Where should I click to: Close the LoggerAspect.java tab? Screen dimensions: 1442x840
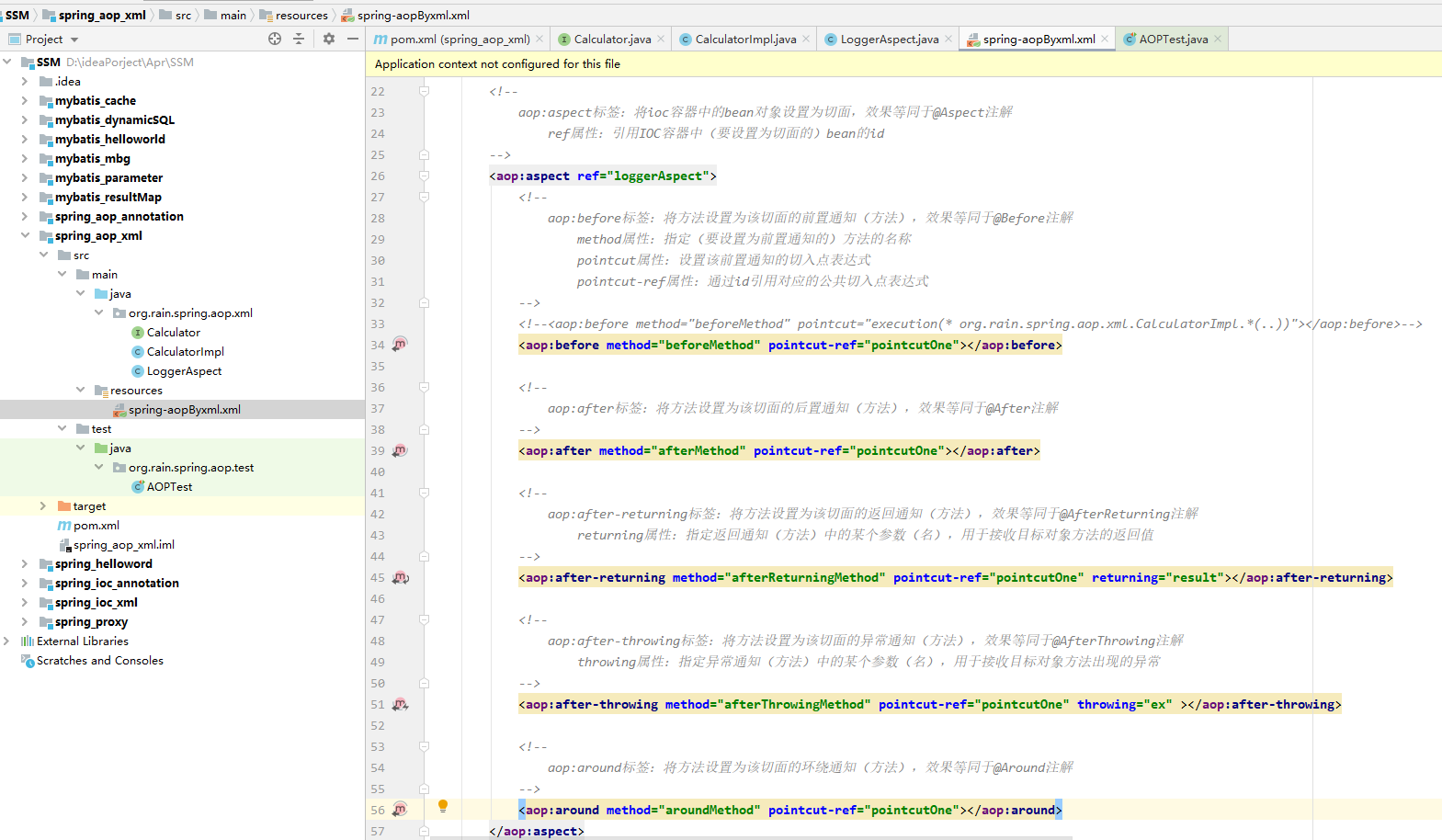point(948,39)
